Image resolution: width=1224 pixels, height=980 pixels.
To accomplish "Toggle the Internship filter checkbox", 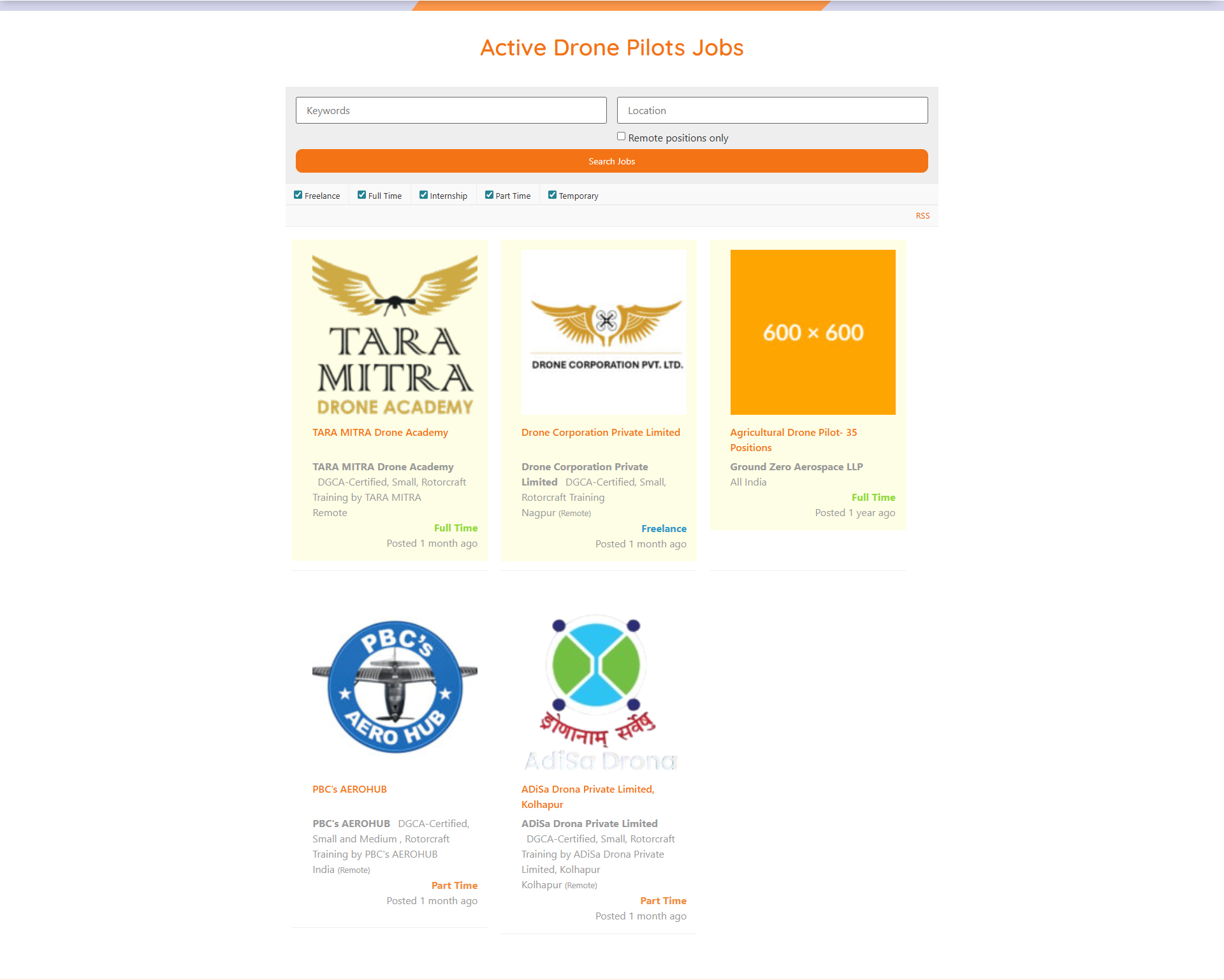I will click(423, 195).
